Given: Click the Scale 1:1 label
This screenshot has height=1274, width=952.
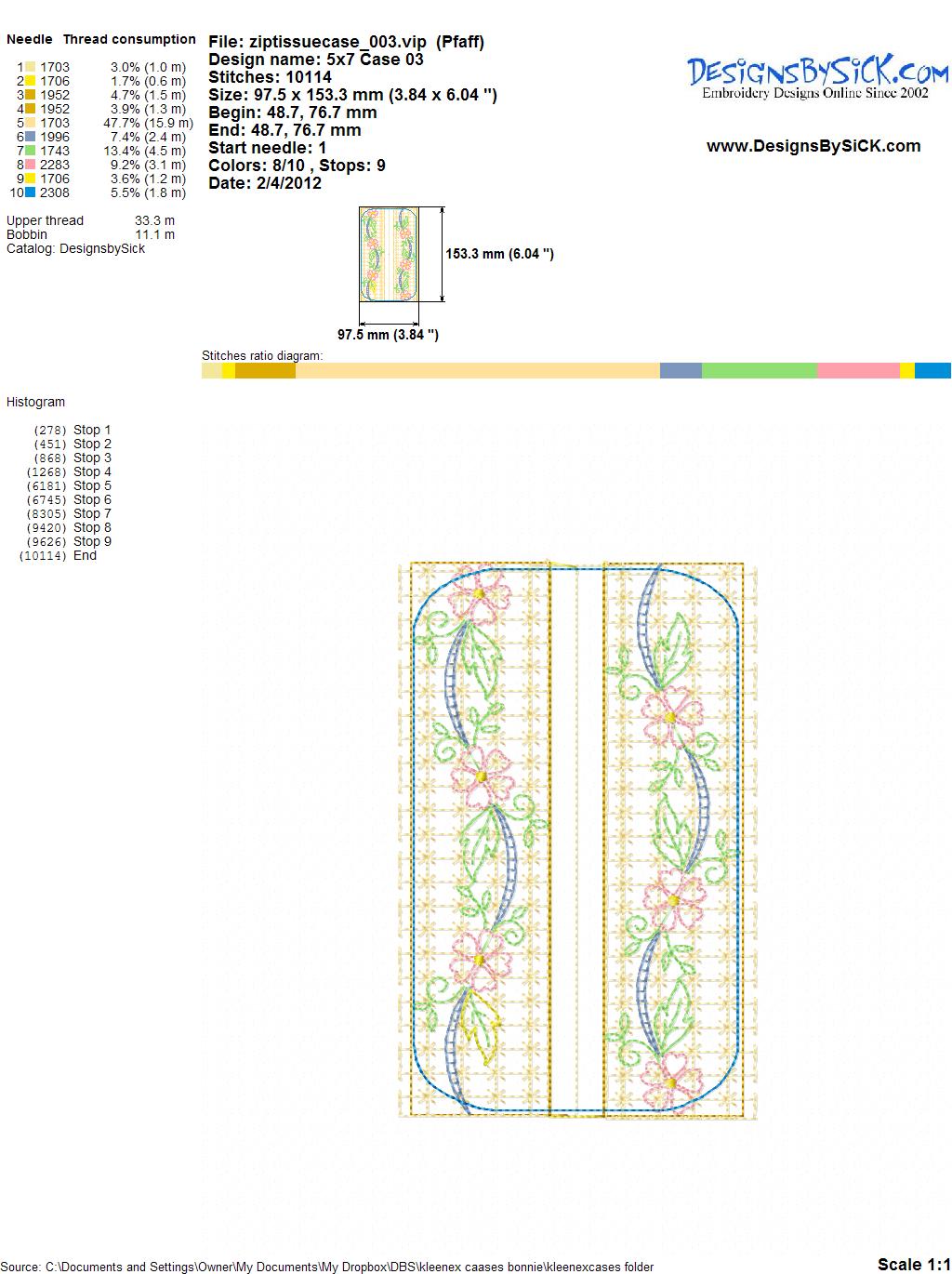Looking at the screenshot, I should 913,1264.
